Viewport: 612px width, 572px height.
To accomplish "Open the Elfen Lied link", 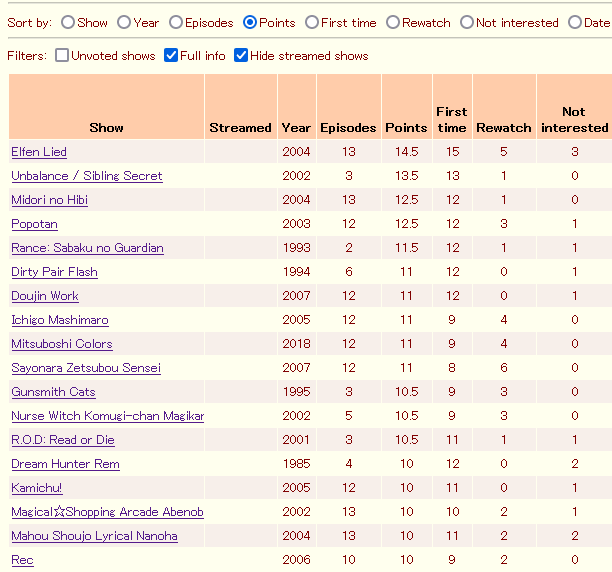I will point(39,152).
